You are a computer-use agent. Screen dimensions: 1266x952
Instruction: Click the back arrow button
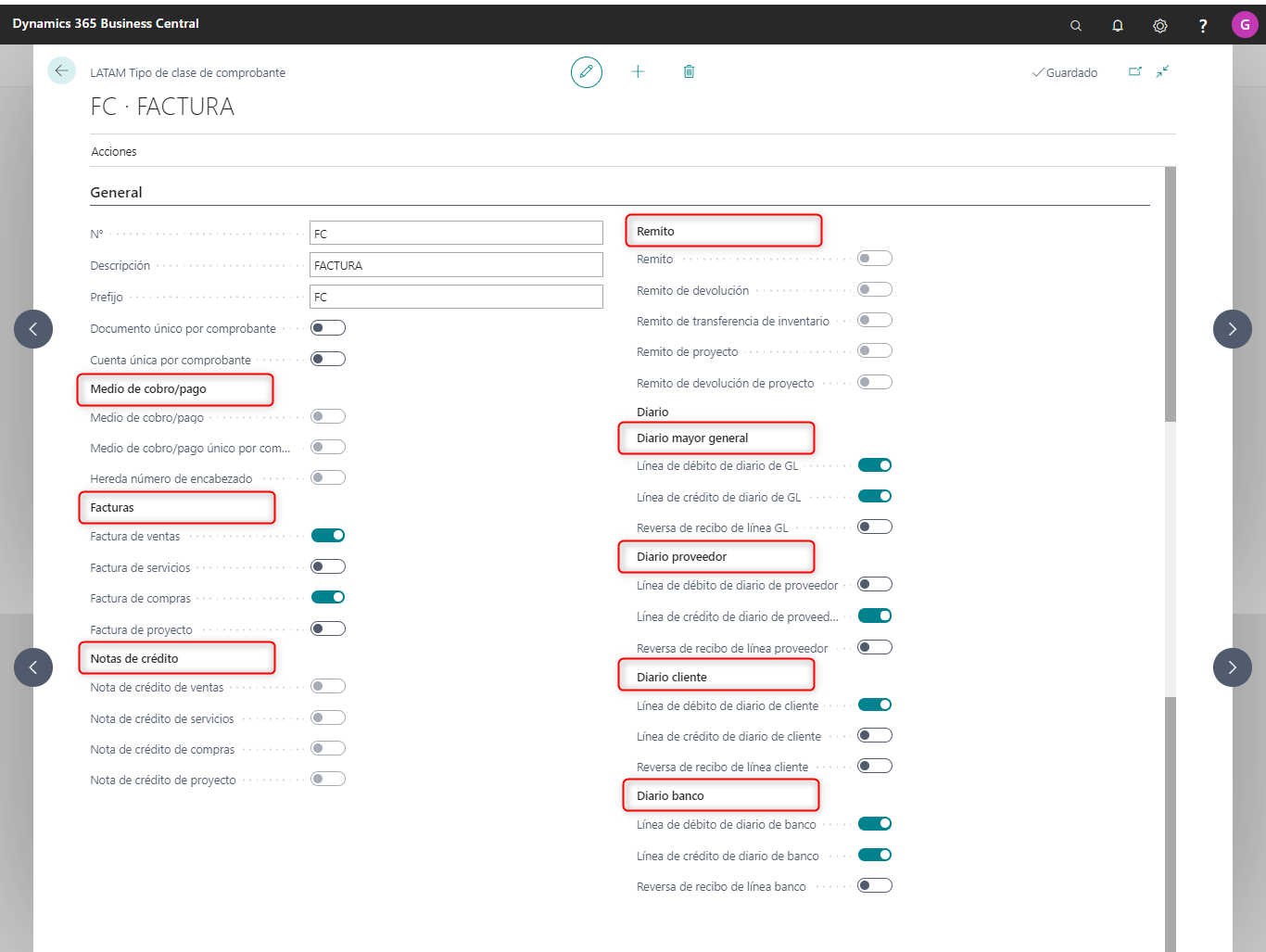(61, 70)
